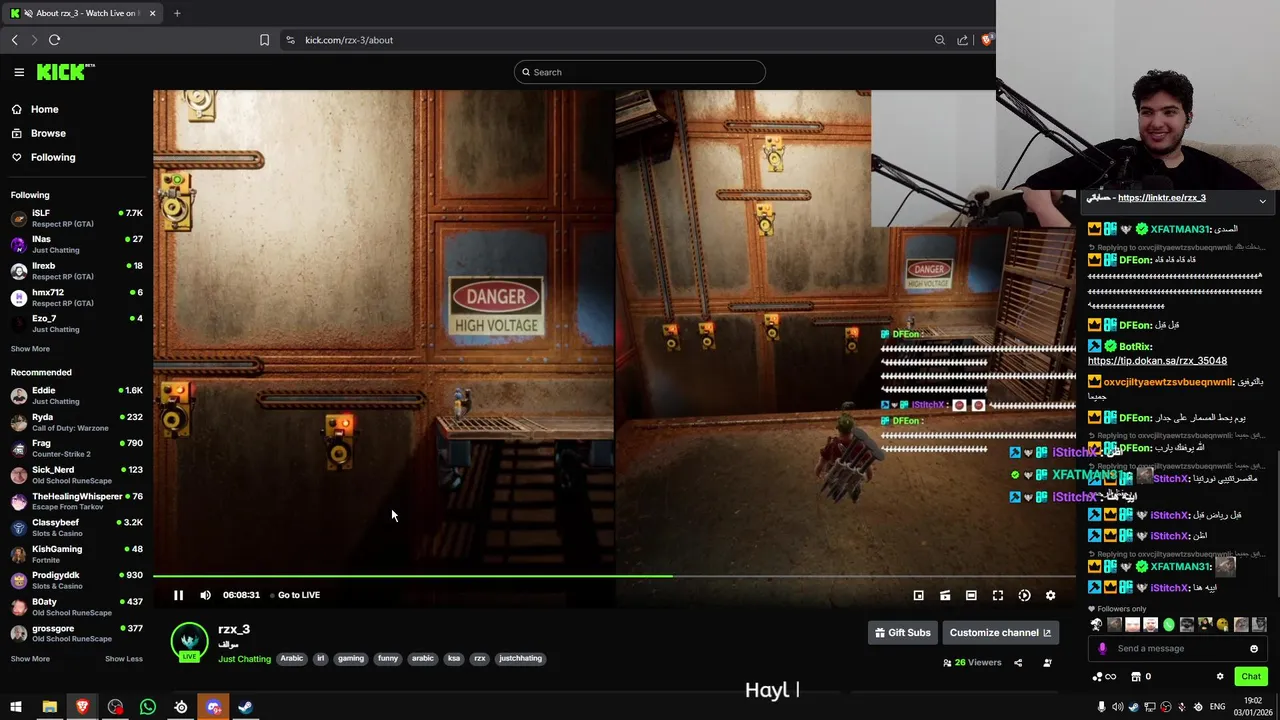The height and width of the screenshot is (720, 1280).
Task: Open Windows Start menu
Action: 16,707
